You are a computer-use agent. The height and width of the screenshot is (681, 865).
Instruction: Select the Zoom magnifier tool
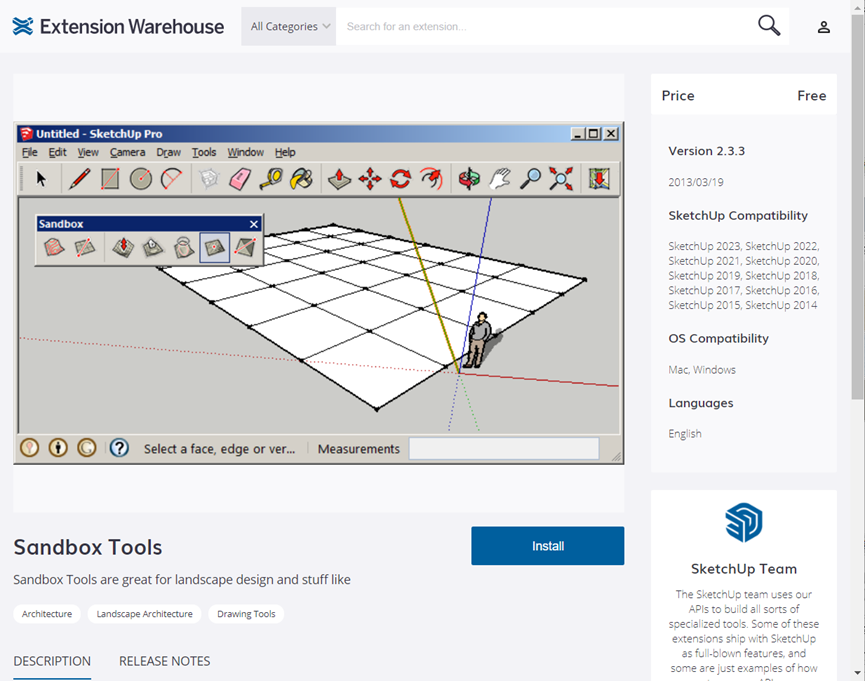[530, 179]
